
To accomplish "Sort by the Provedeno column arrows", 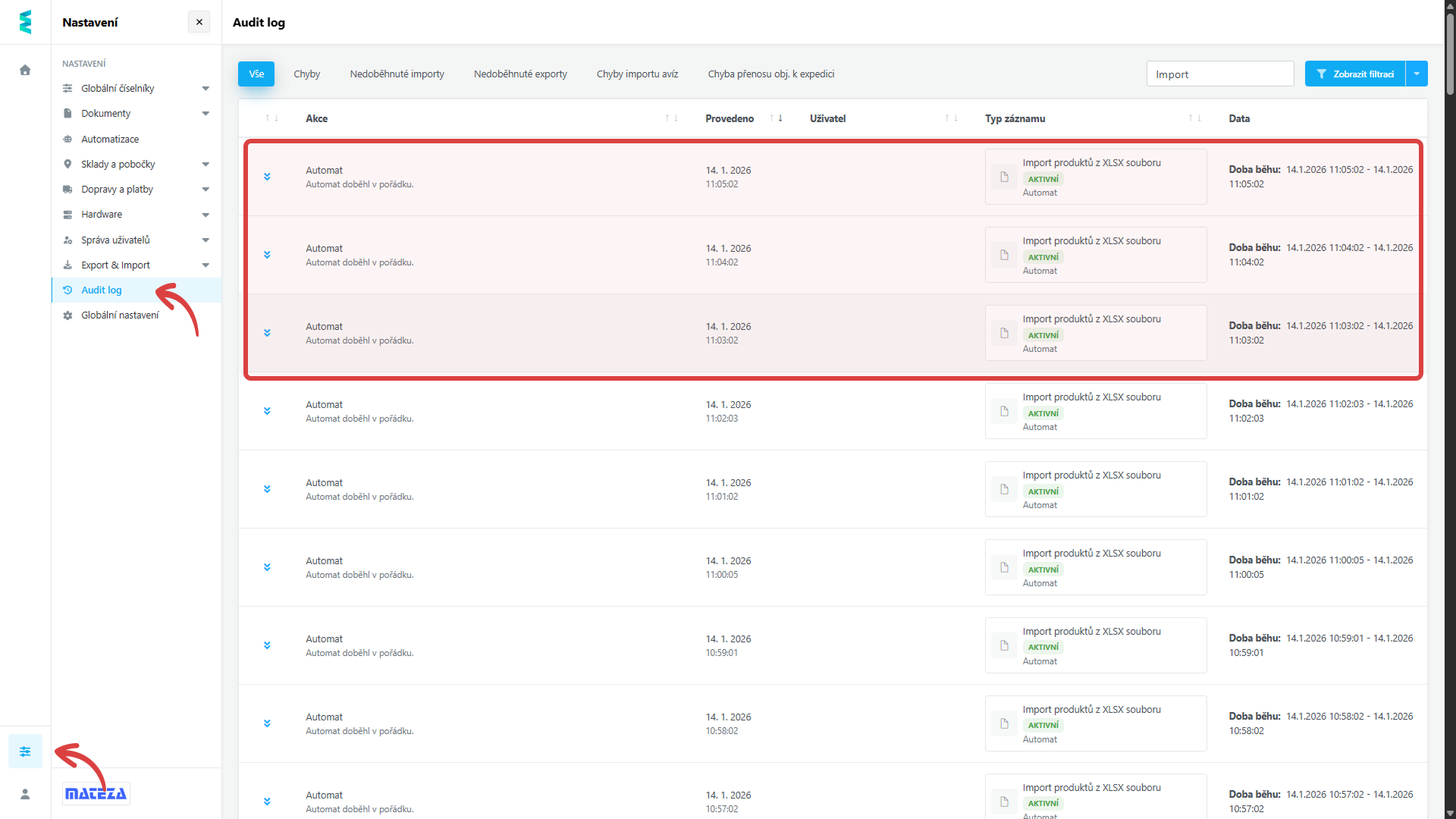I will 776,118.
